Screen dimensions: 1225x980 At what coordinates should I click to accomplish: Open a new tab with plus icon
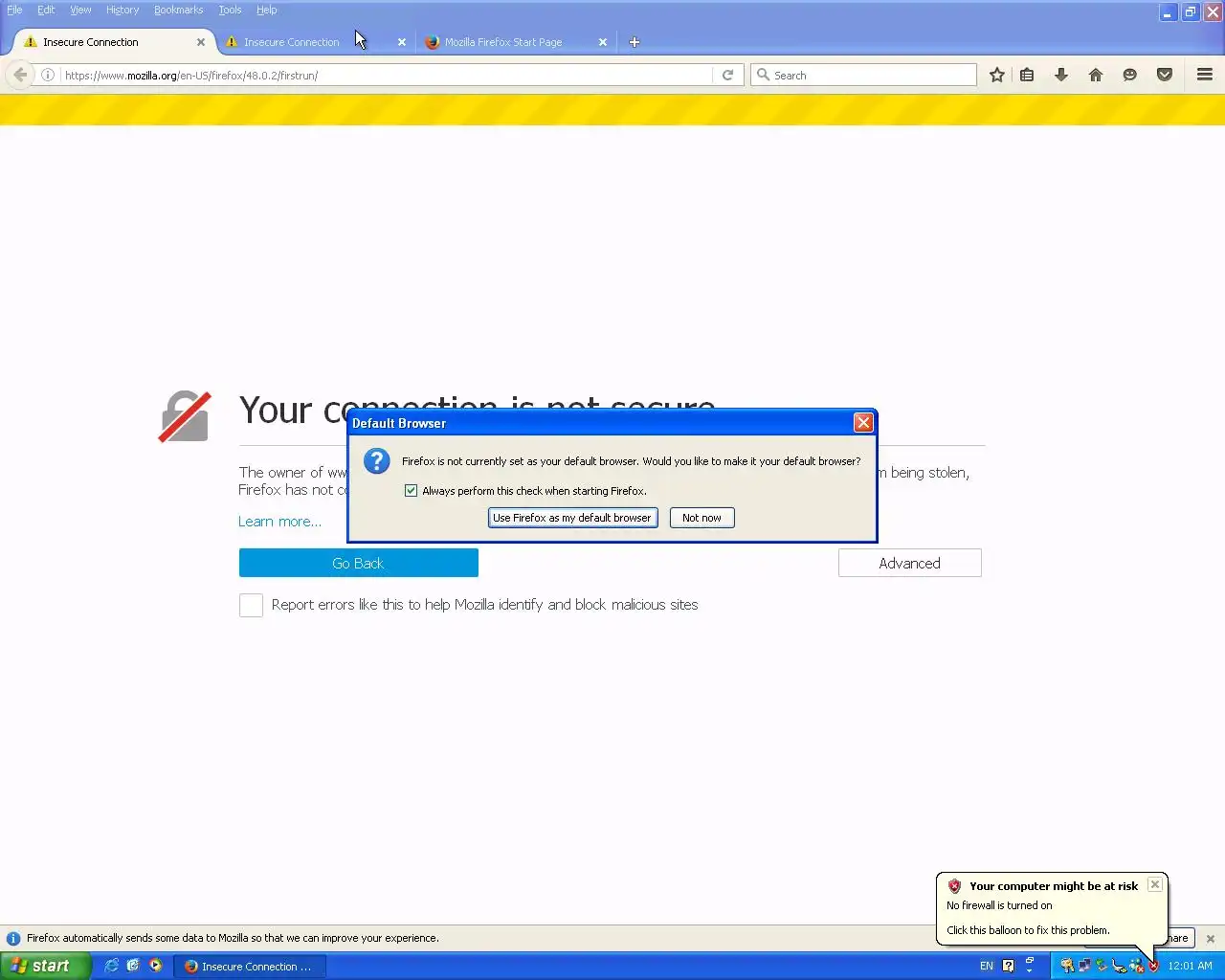634,42
